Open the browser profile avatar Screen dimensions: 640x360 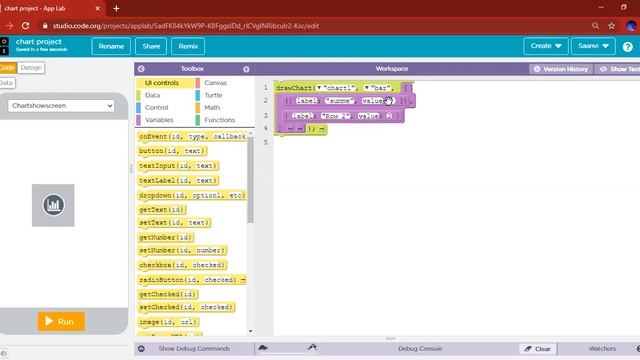click(631, 26)
